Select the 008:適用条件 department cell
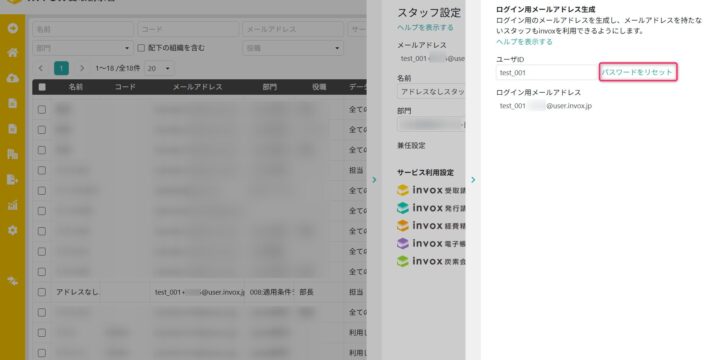This screenshot has height=360, width=720. 271,292
